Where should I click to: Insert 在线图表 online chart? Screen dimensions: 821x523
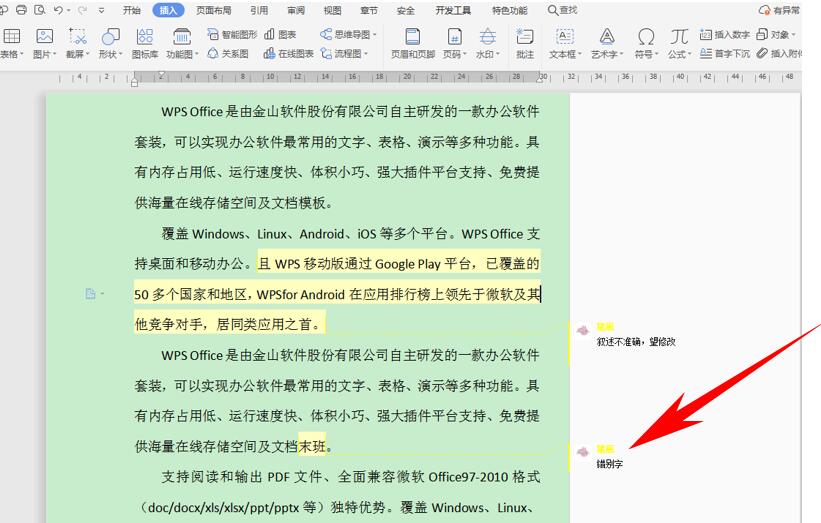coord(289,53)
